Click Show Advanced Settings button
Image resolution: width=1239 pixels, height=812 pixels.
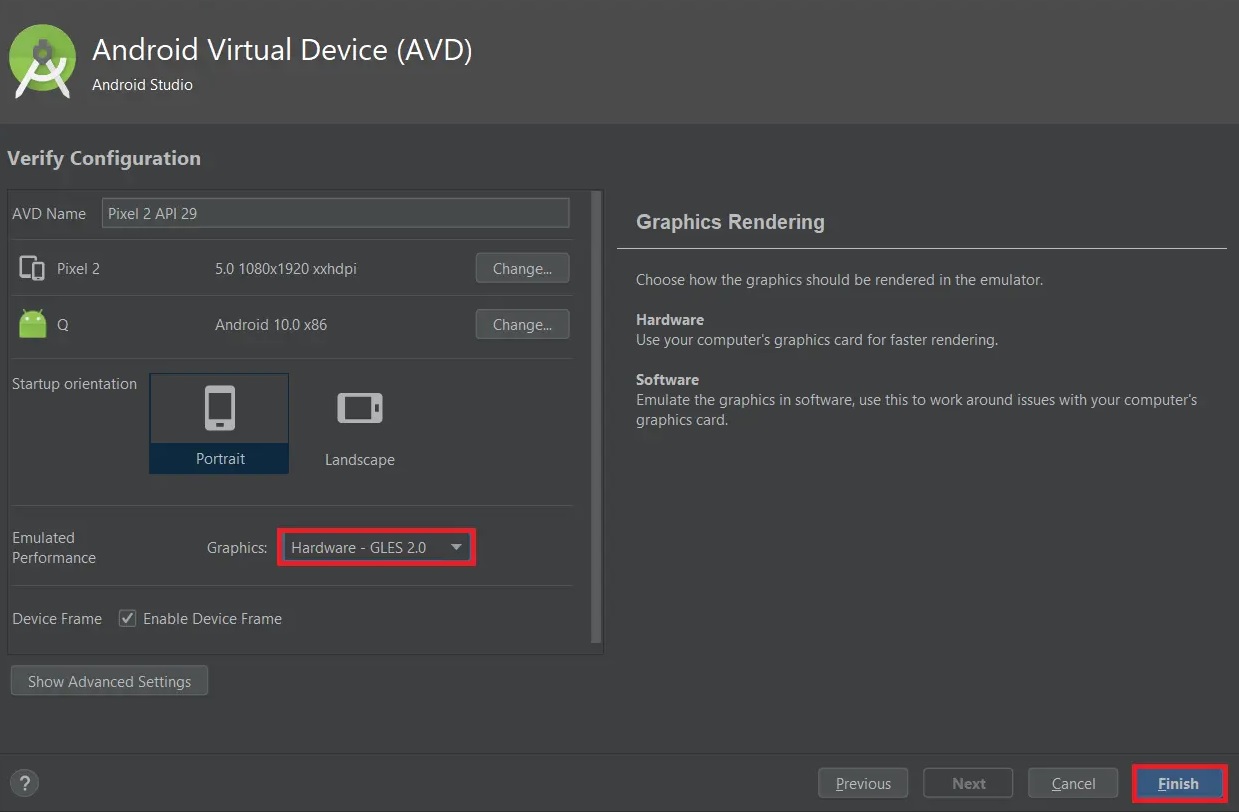[109, 681]
